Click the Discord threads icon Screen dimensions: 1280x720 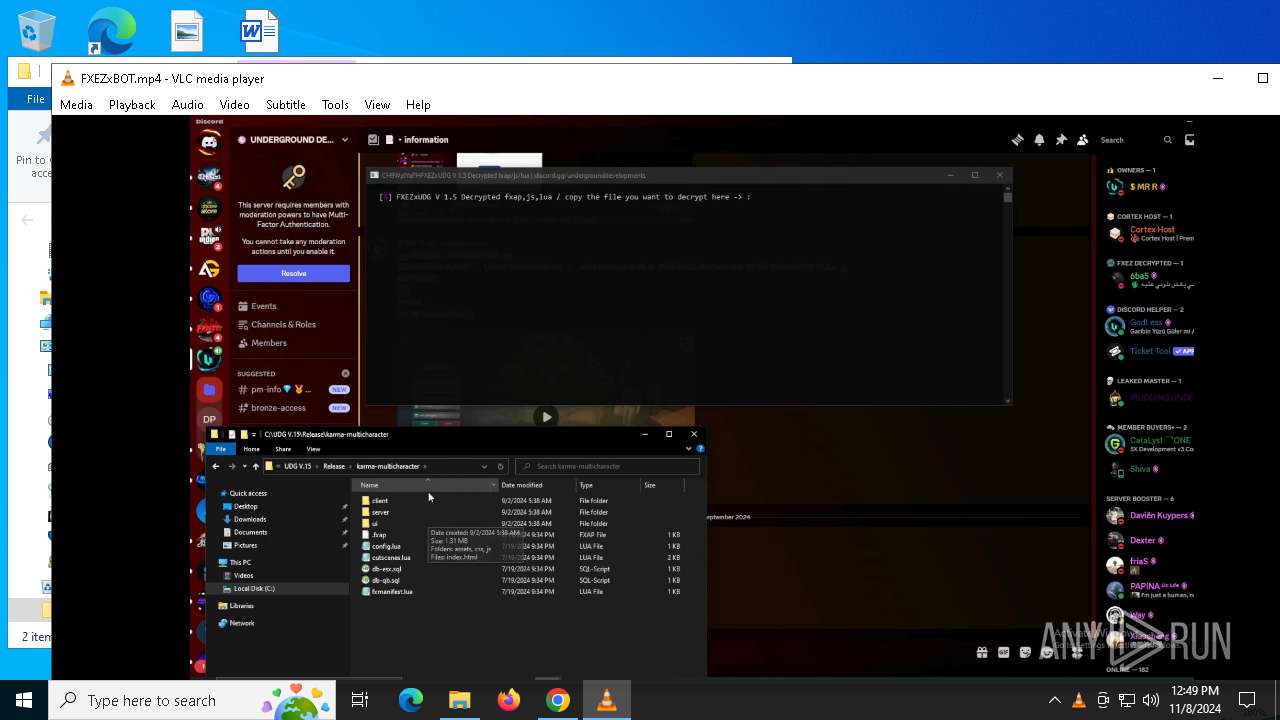[1017, 140]
